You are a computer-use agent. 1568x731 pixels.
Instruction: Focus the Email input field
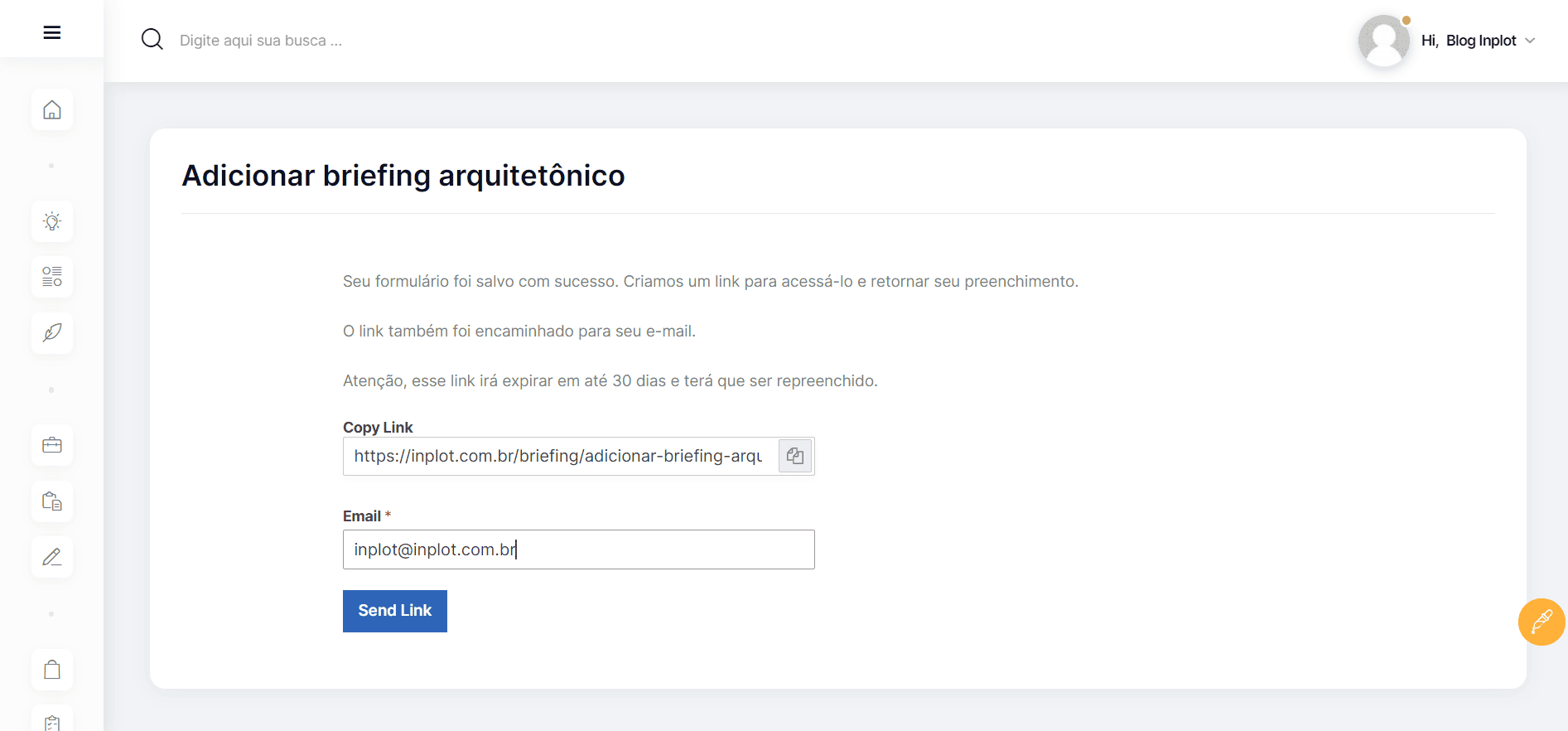(579, 549)
